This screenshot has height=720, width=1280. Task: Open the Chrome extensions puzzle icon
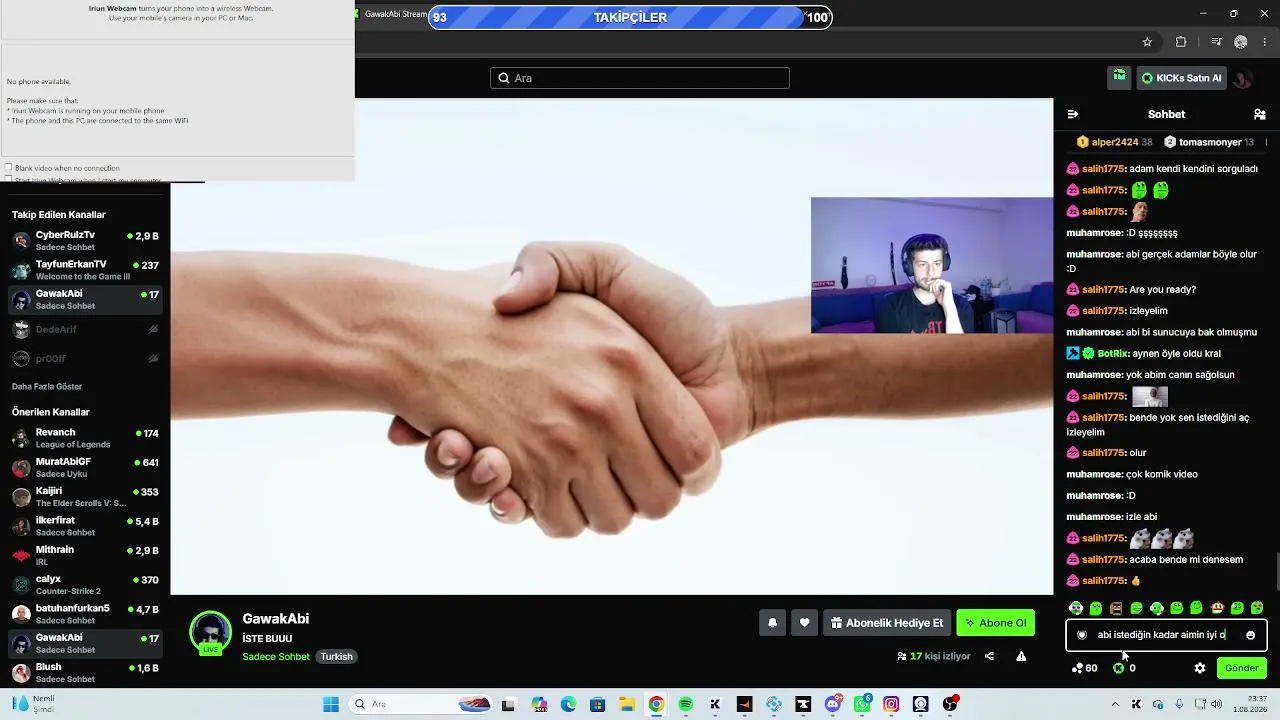(1181, 42)
